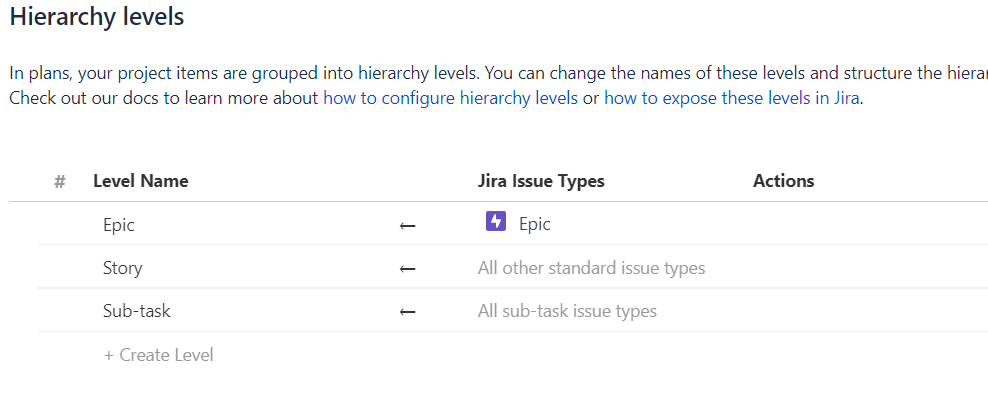
Task: Click the '#' column header
Action: 60,182
